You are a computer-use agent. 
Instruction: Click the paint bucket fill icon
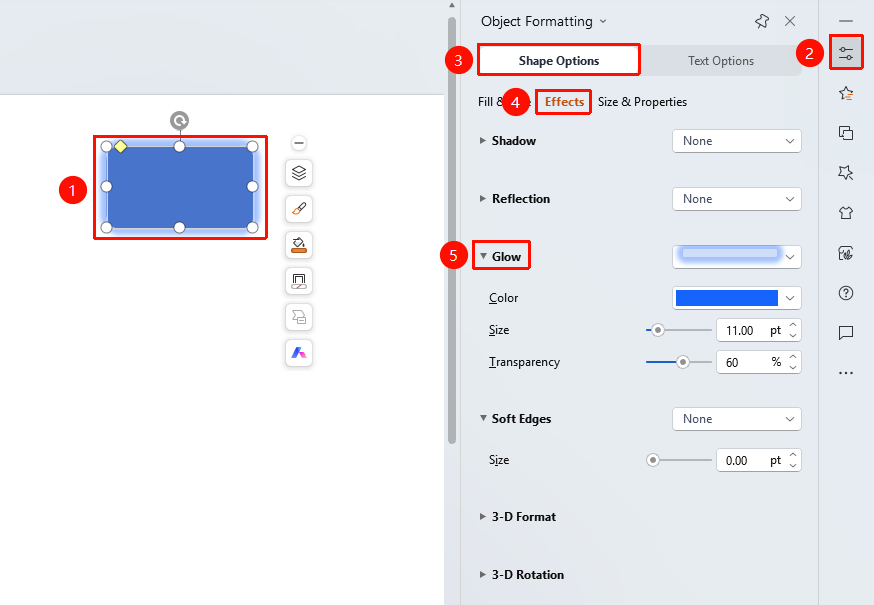[299, 245]
